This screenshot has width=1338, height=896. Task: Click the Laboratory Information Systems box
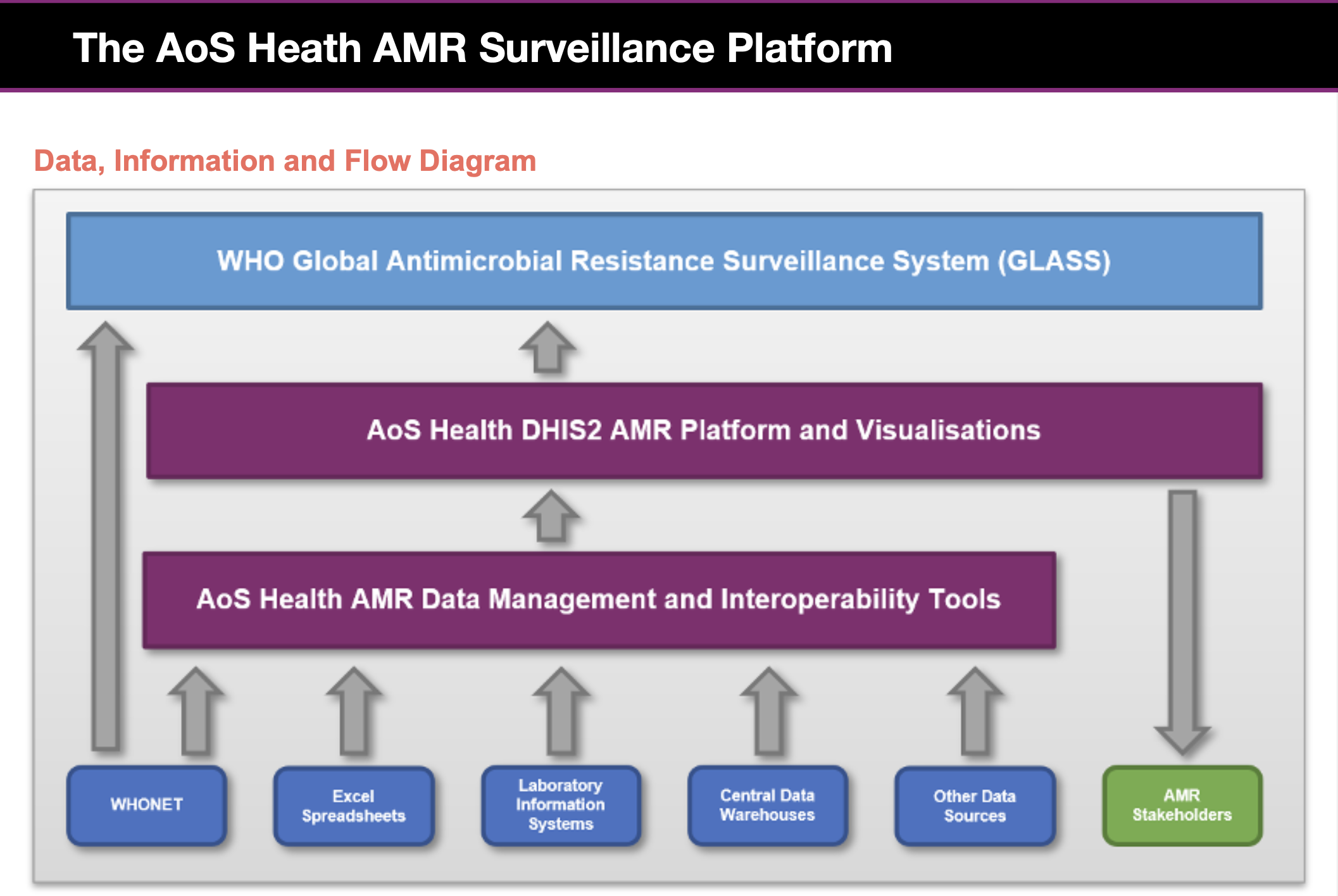coord(561,805)
